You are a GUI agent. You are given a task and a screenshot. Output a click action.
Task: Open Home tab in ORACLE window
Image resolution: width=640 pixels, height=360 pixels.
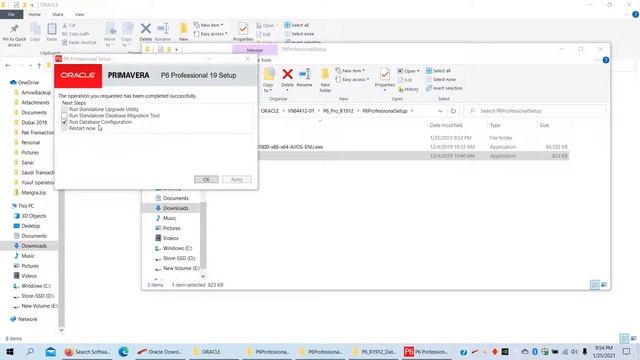[35, 14]
